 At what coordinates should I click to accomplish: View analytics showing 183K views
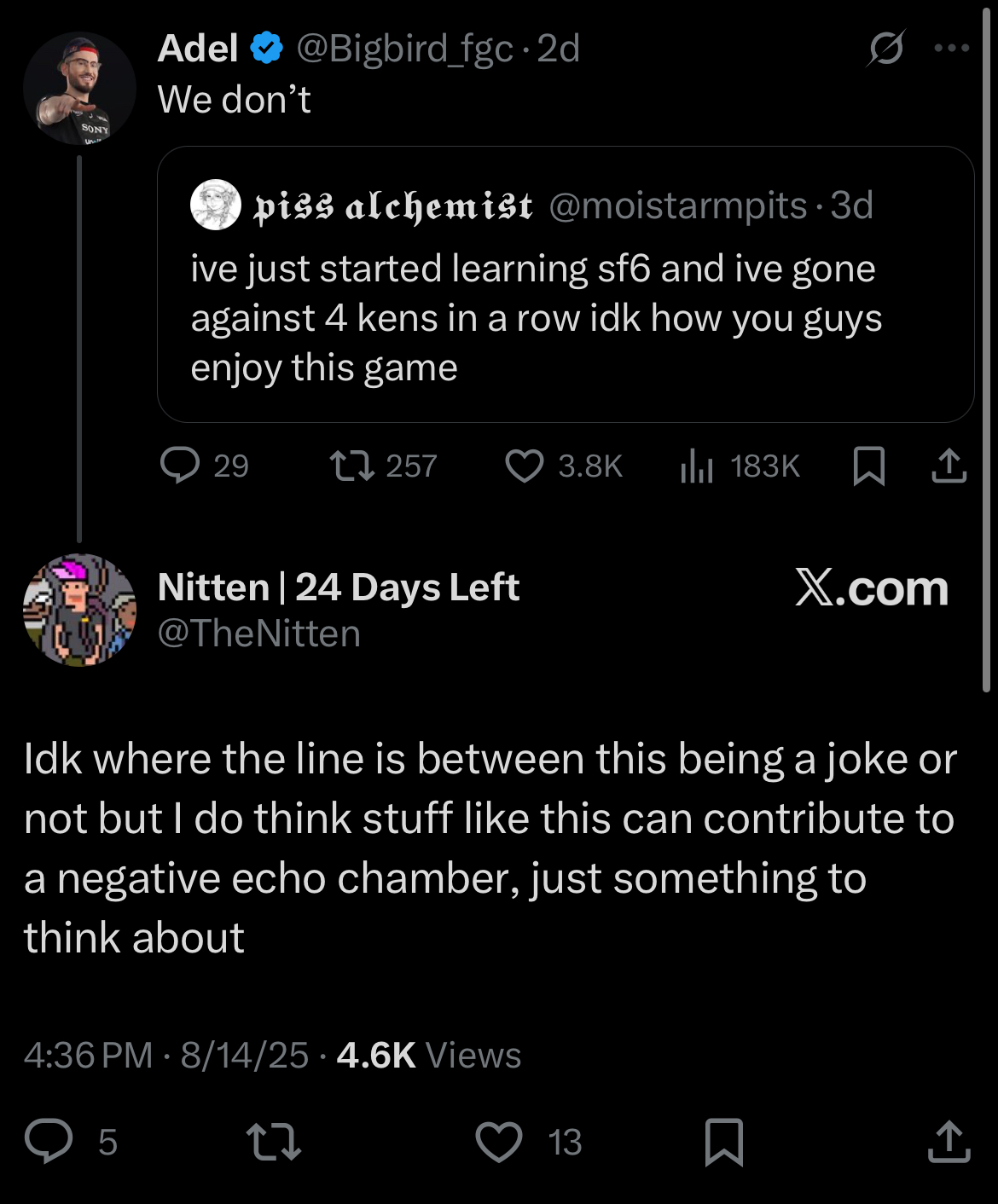pos(697,466)
